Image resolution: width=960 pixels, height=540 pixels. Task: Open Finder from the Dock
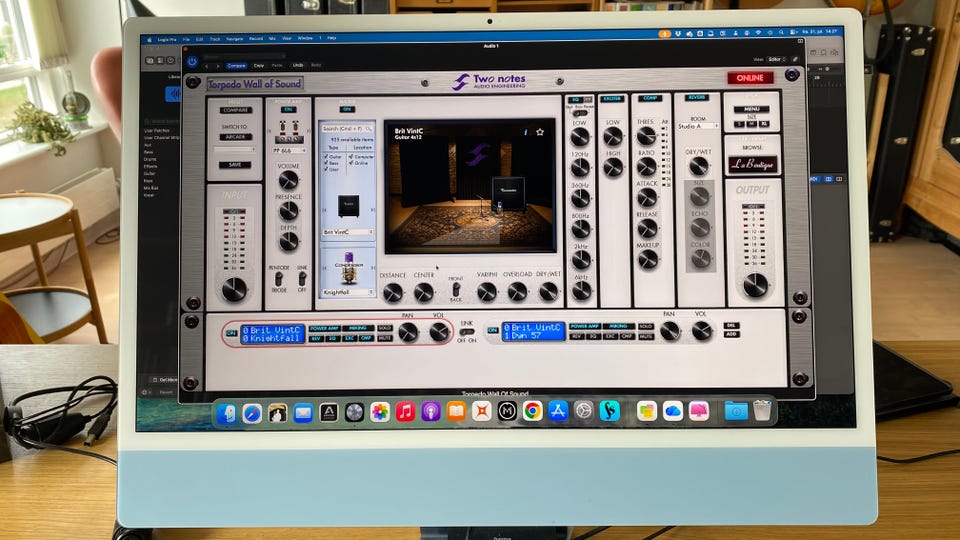point(226,413)
